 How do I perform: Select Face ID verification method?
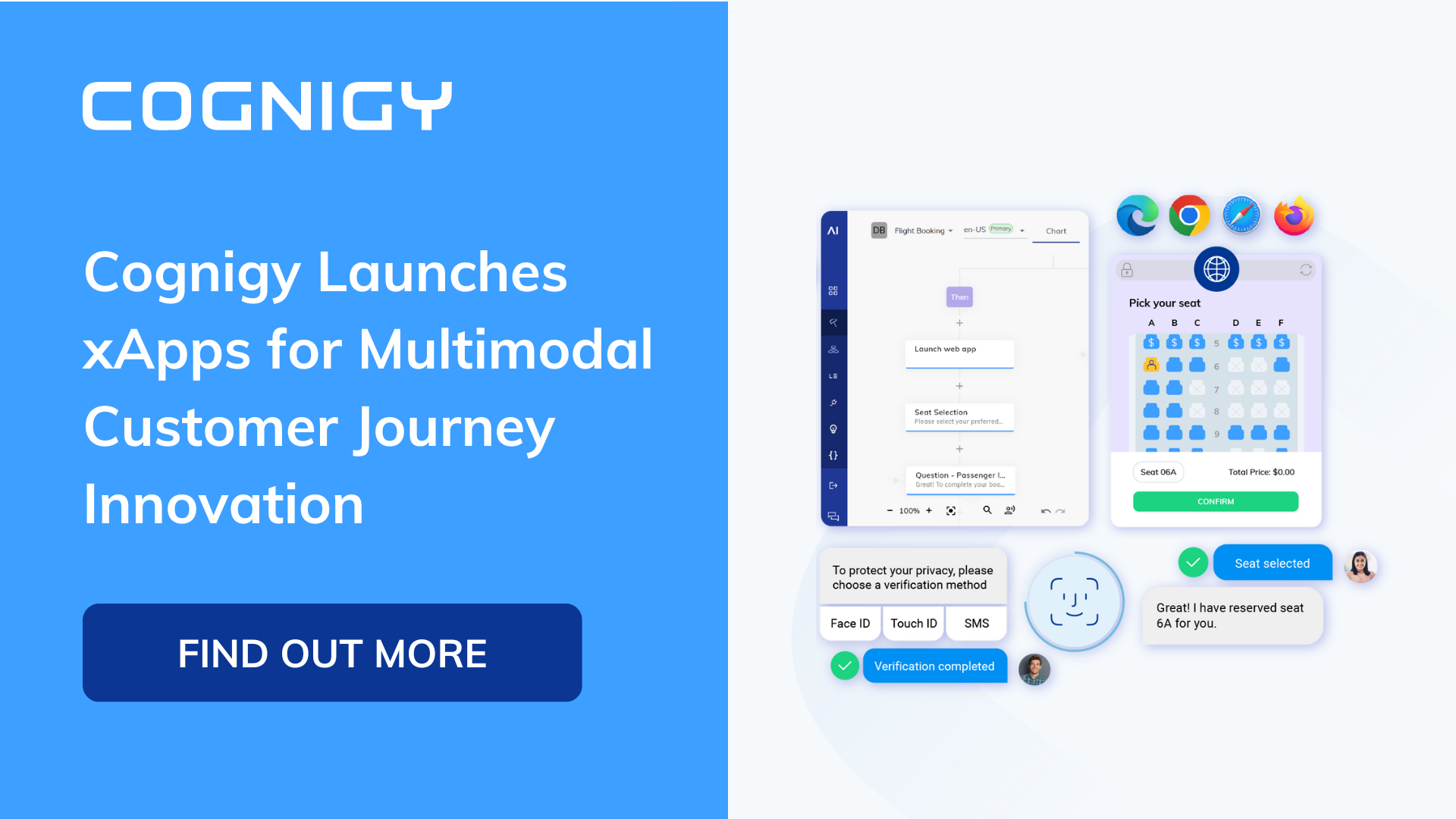pos(849,623)
